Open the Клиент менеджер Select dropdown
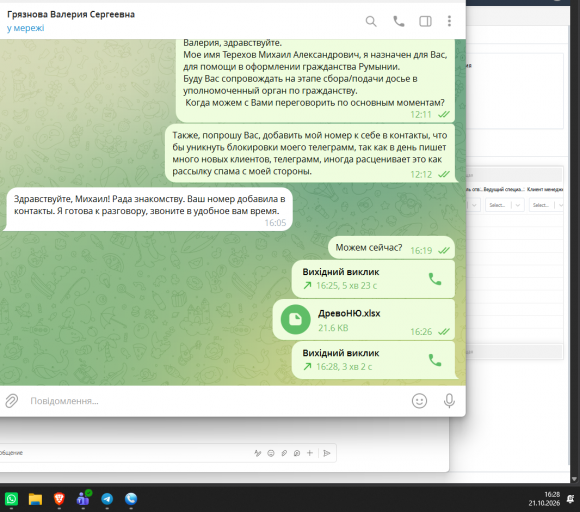 tap(547, 205)
